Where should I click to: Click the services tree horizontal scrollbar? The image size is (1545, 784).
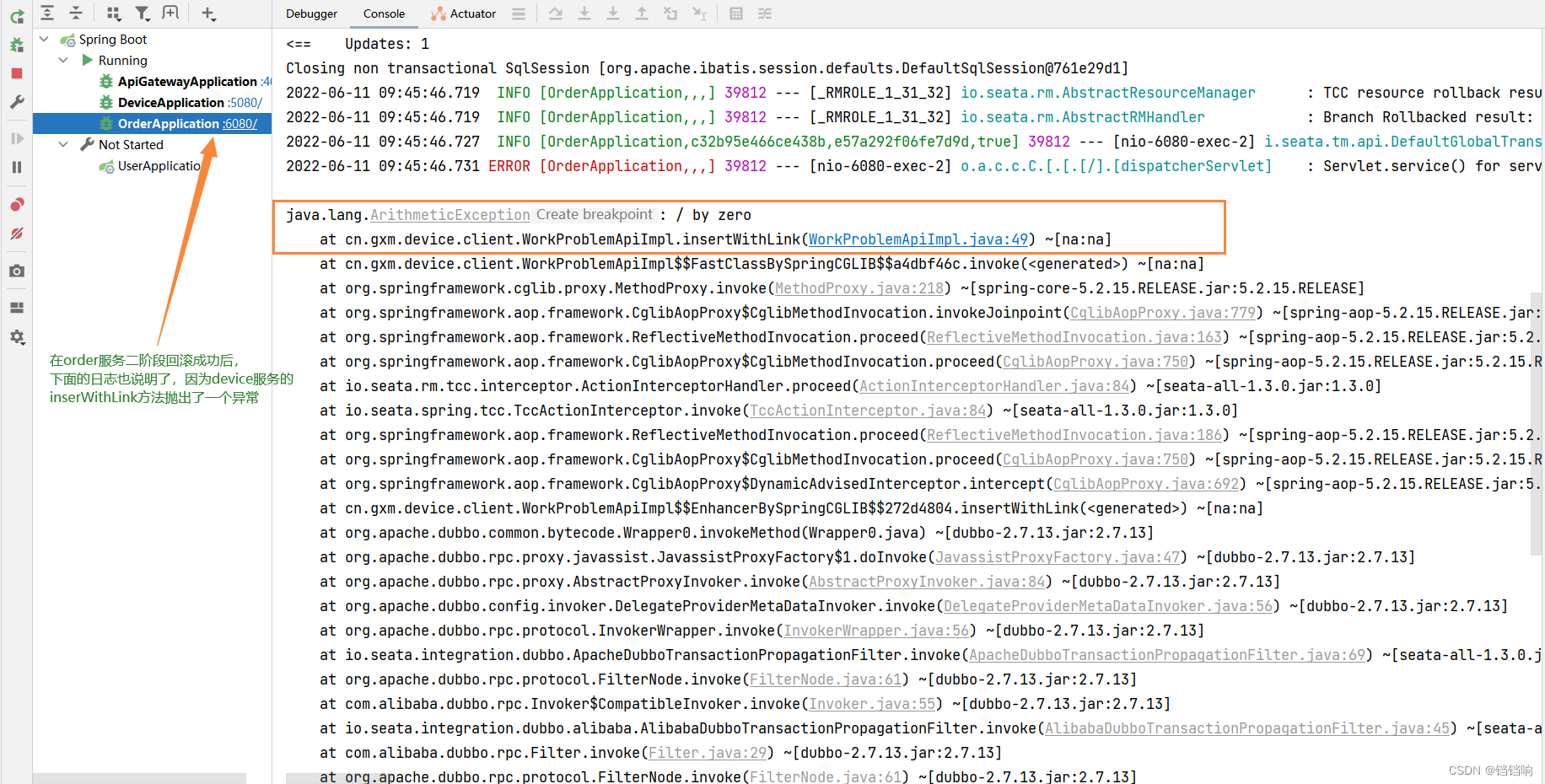(x=139, y=778)
